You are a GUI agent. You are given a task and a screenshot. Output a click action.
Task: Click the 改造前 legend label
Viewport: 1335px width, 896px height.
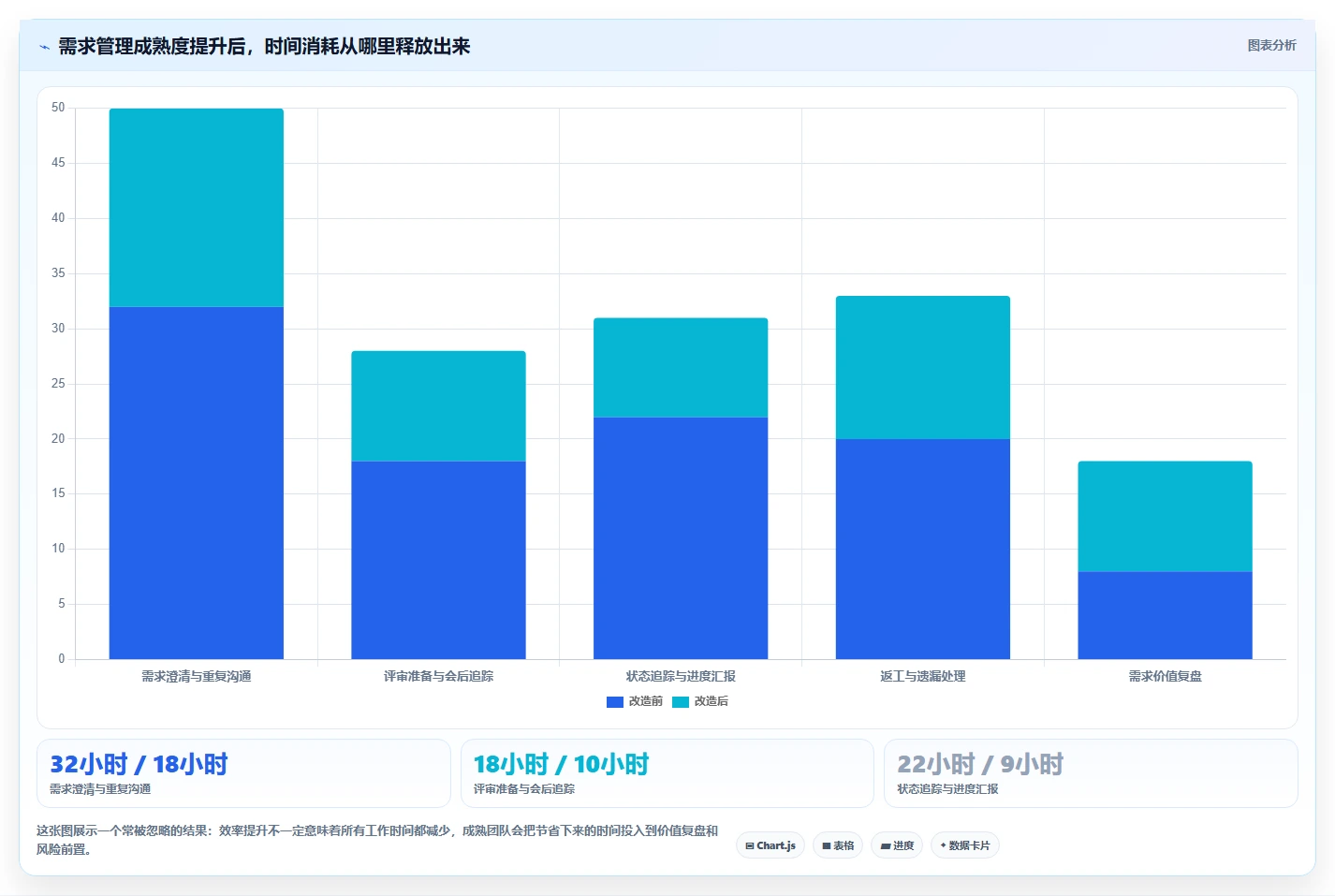(x=646, y=701)
